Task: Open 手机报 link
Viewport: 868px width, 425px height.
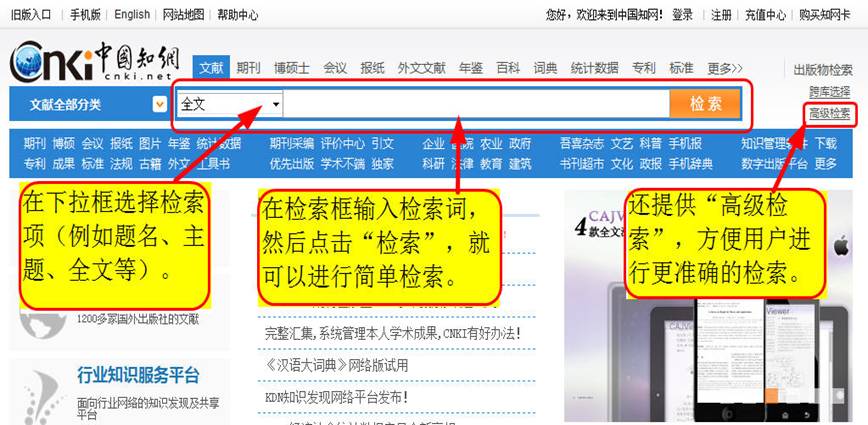Action: pos(685,144)
